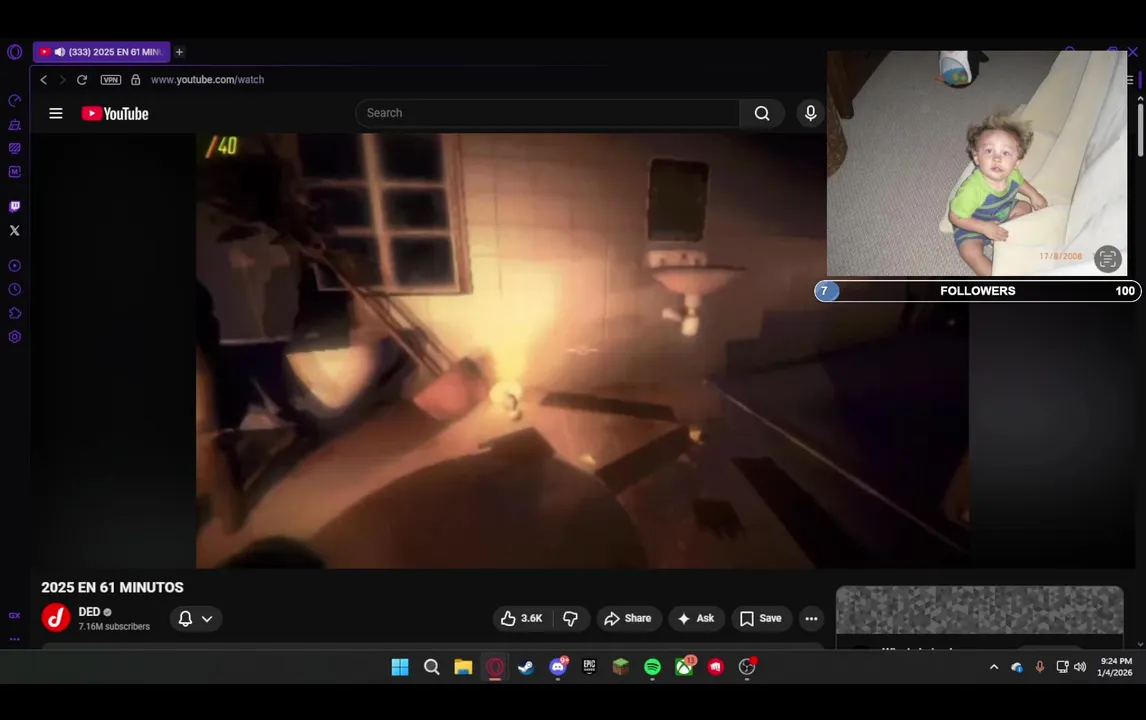This screenshot has height=720, width=1146.
Task: Click the address bar URL
Action: pos(208,80)
